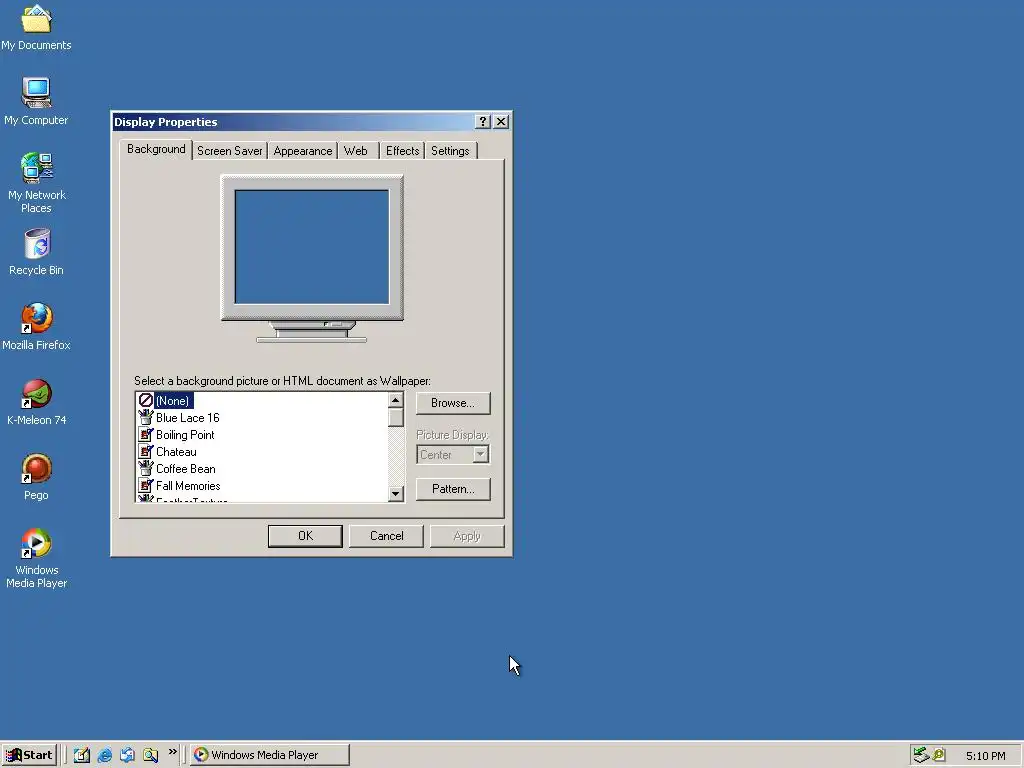Select the Windows Media Player desktop shortcut
The height and width of the screenshot is (768, 1024).
click(36, 558)
